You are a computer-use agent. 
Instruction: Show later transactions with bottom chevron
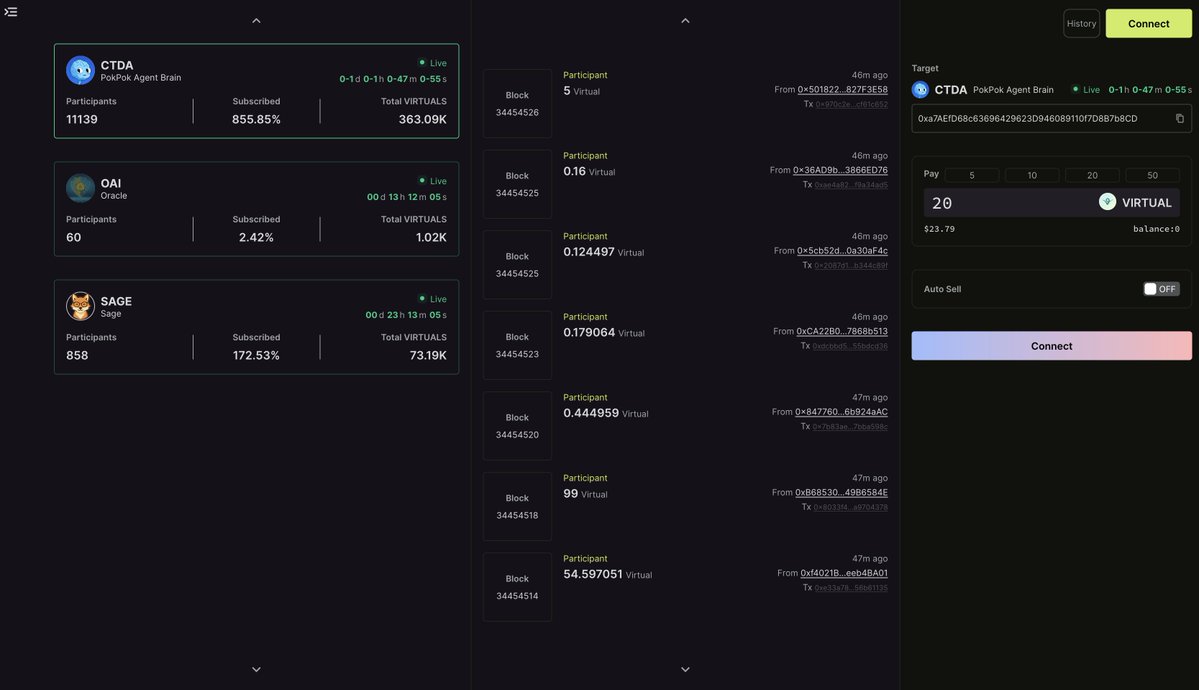pos(685,669)
